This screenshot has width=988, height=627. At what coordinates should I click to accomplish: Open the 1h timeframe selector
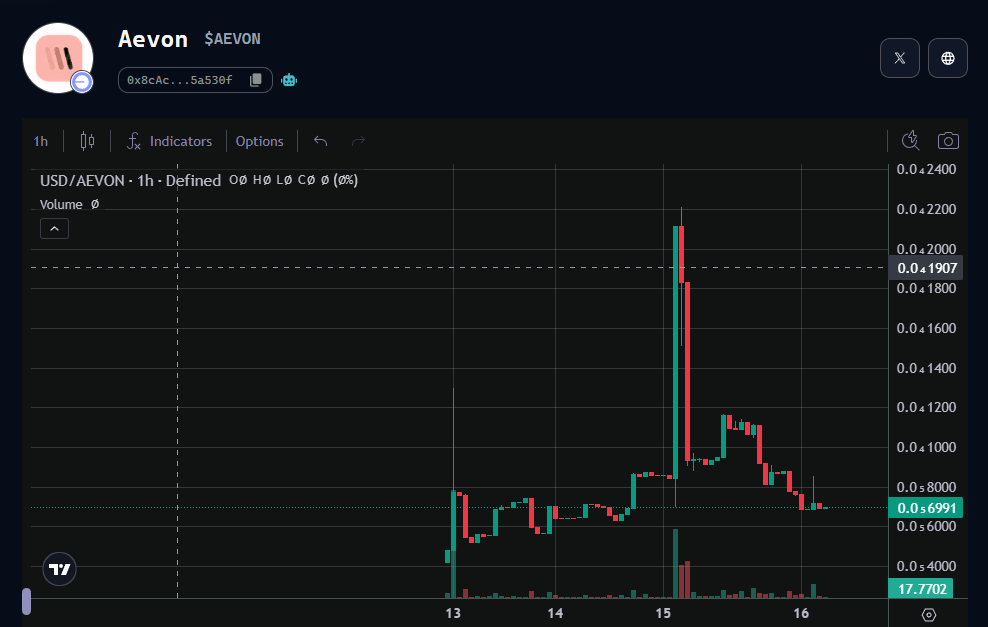(x=40, y=141)
